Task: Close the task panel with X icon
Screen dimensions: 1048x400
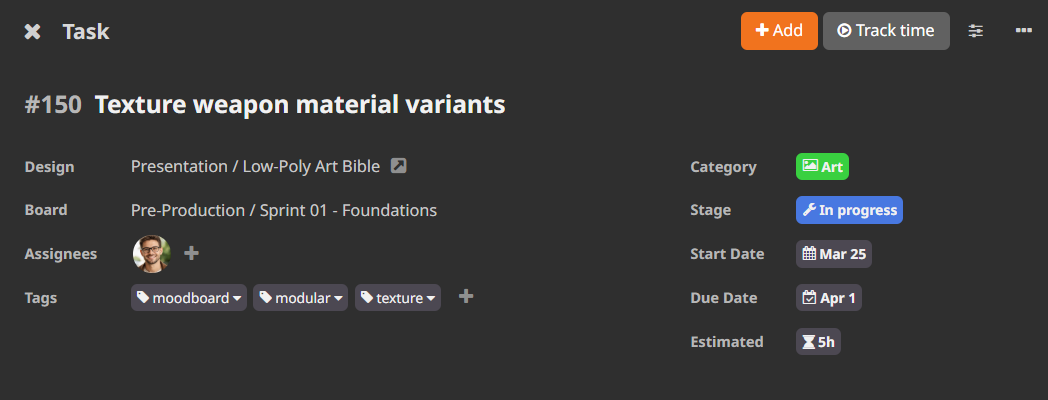Action: (x=33, y=32)
